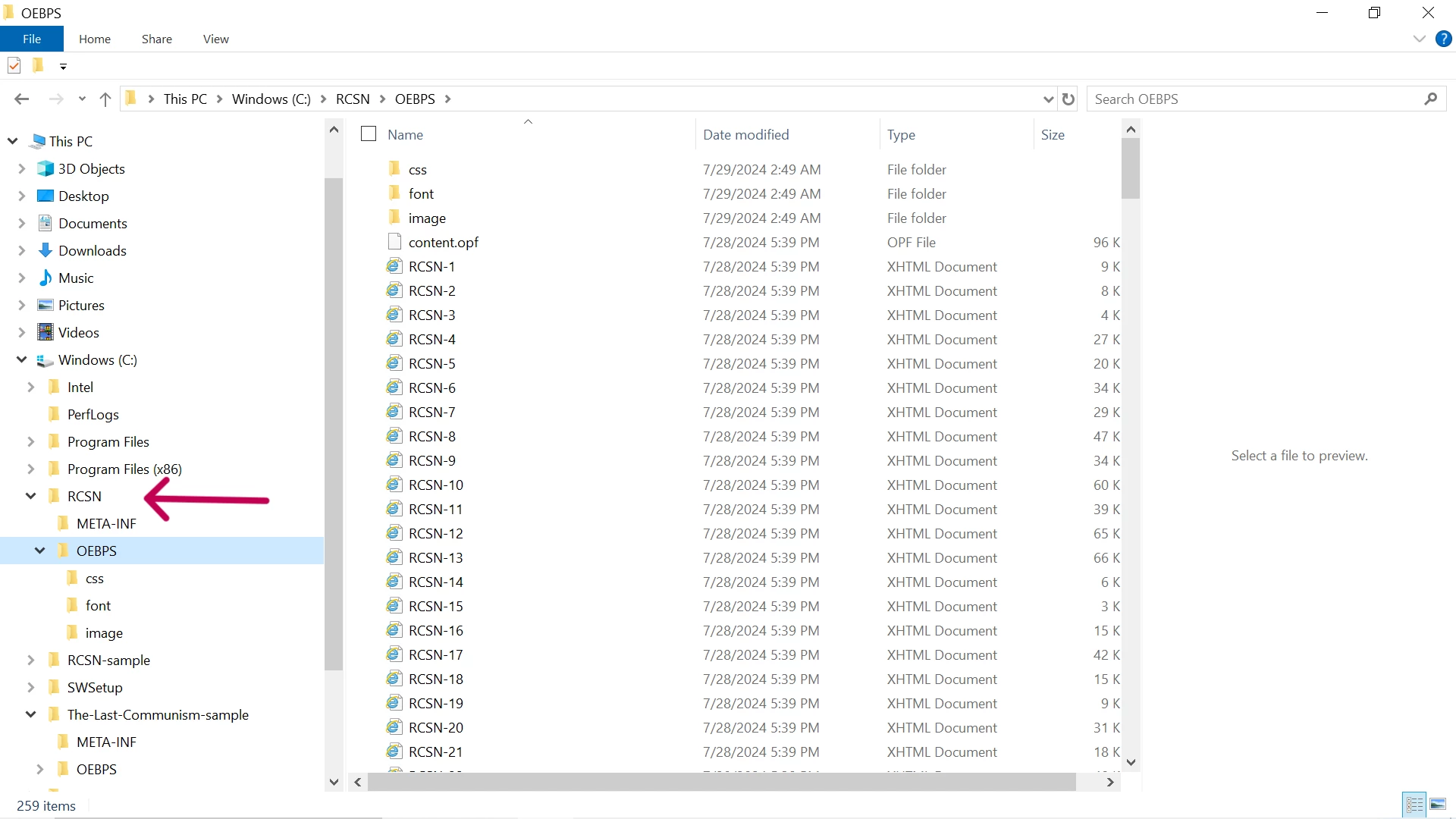Open the File menu
The image size is (1456, 819).
click(32, 39)
